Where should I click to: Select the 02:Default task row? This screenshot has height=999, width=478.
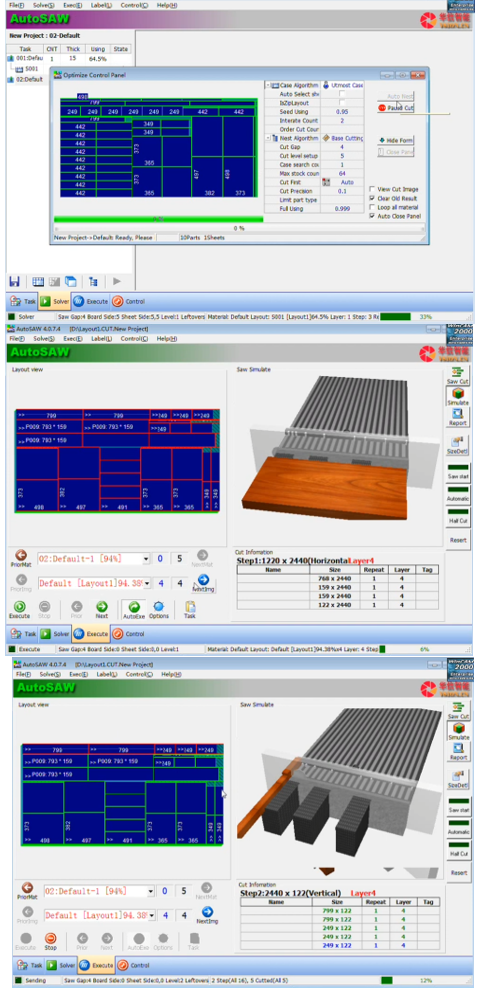coord(25,80)
